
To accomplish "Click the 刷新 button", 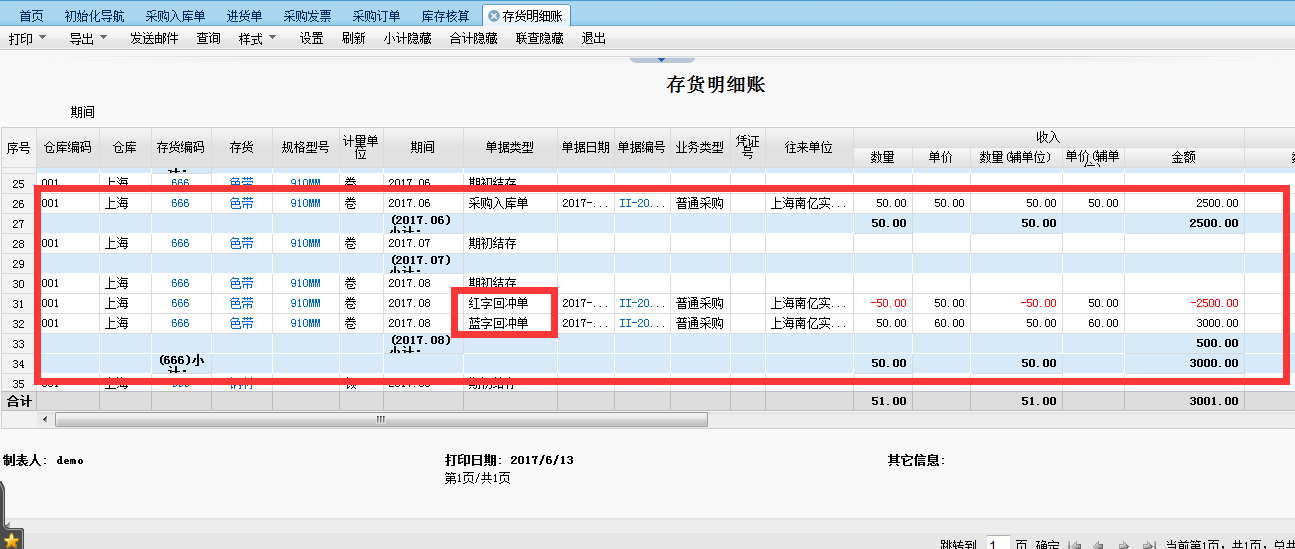I will (x=353, y=39).
